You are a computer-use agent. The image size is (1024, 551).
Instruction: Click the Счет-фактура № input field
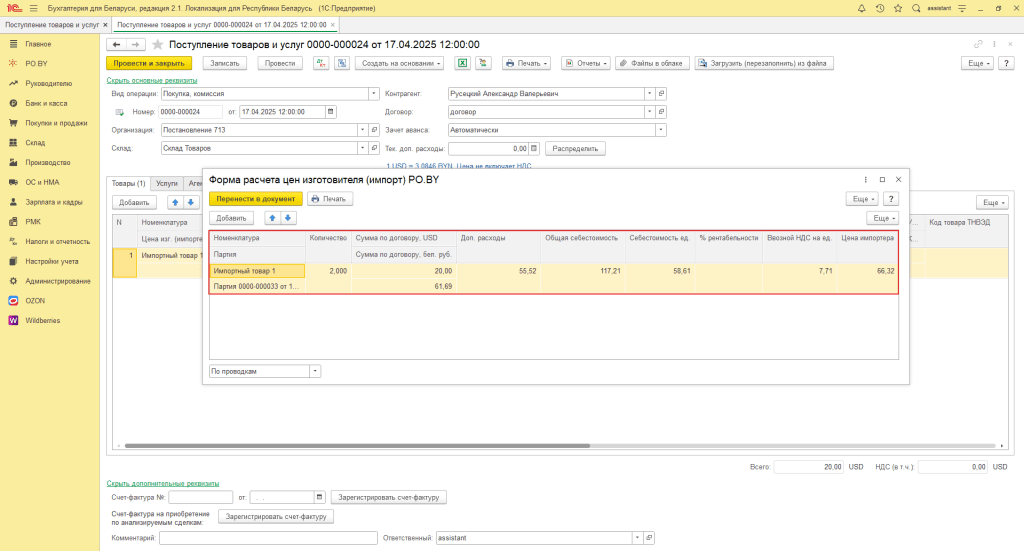tap(200, 497)
